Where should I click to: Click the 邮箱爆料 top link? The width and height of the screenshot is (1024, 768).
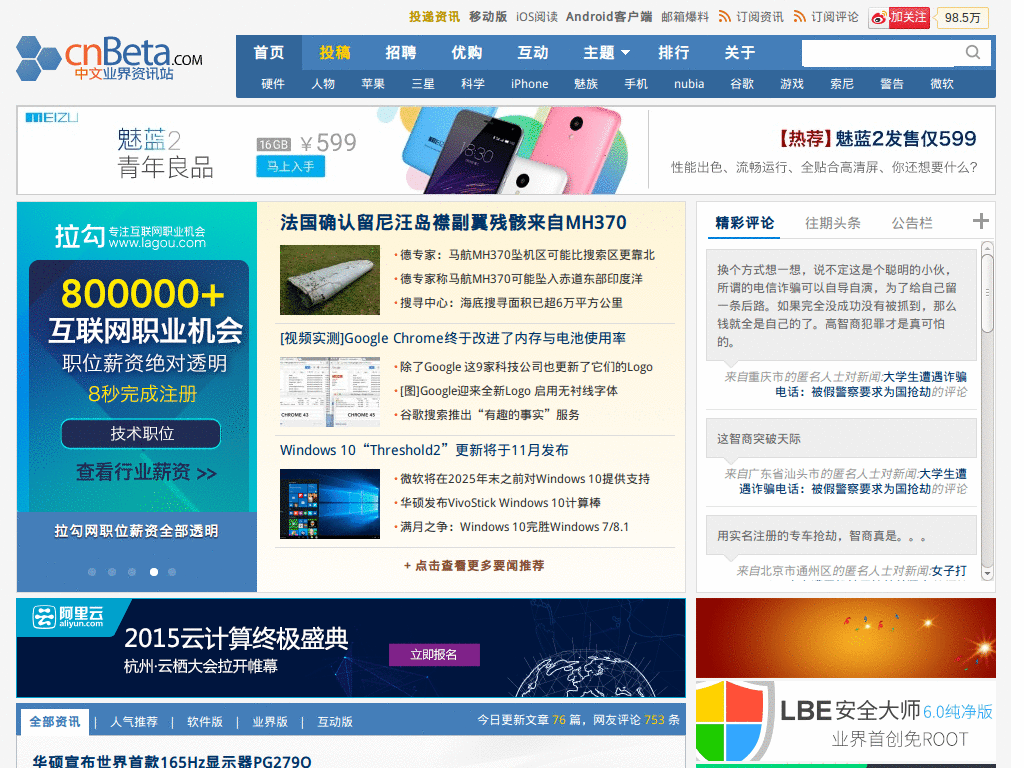point(684,16)
